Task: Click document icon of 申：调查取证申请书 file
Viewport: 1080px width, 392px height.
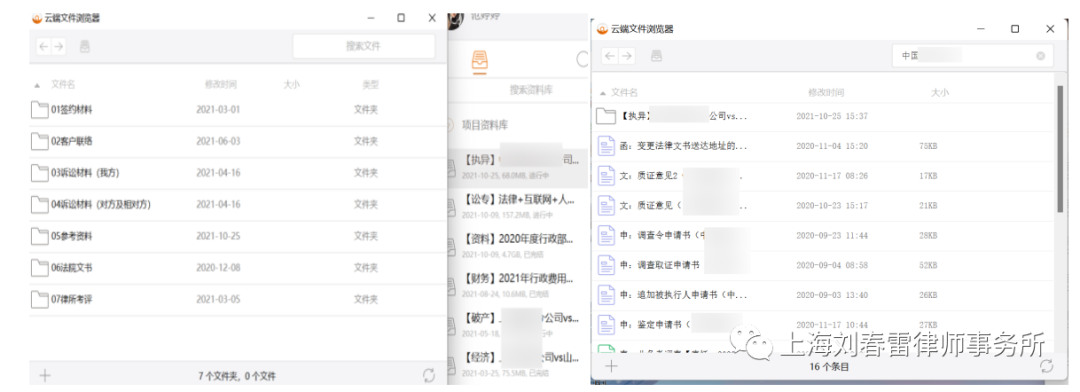Action: click(605, 265)
